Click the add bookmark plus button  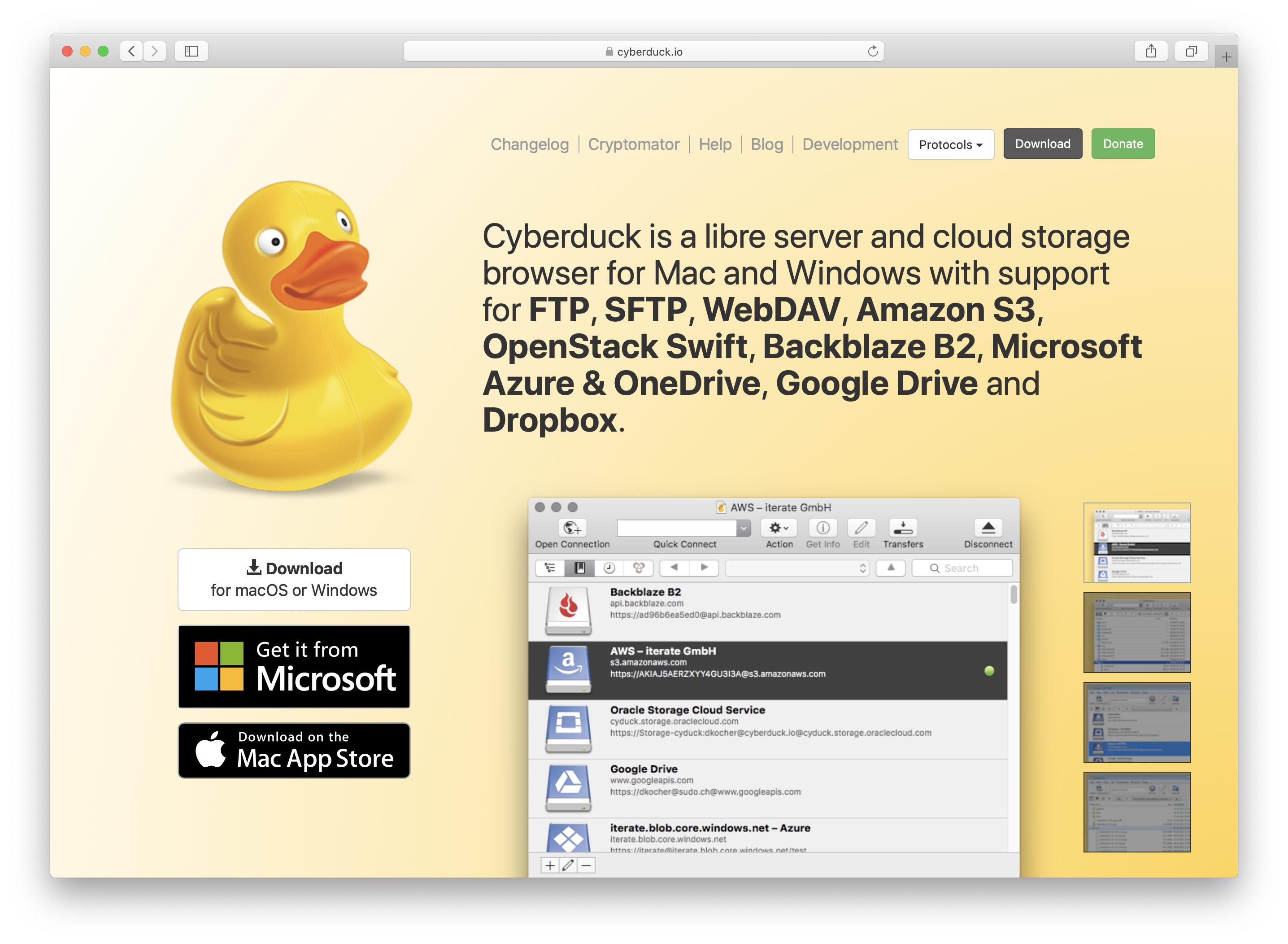coord(549,865)
